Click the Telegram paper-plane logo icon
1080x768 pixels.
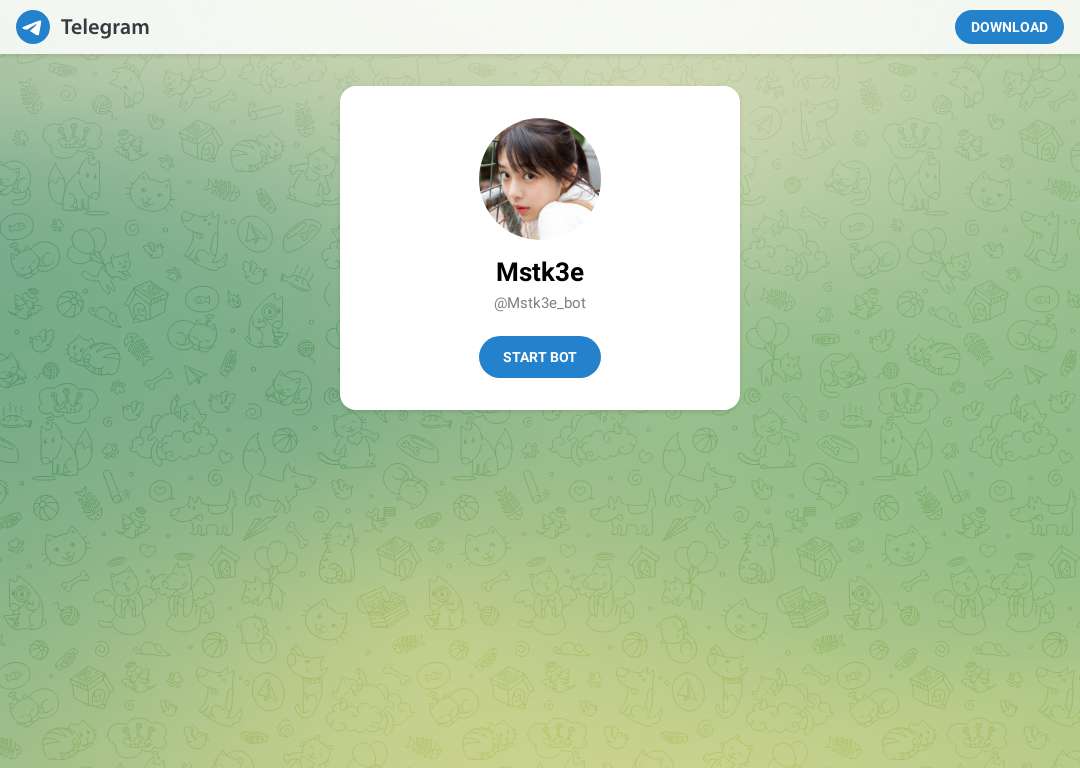coord(33,27)
